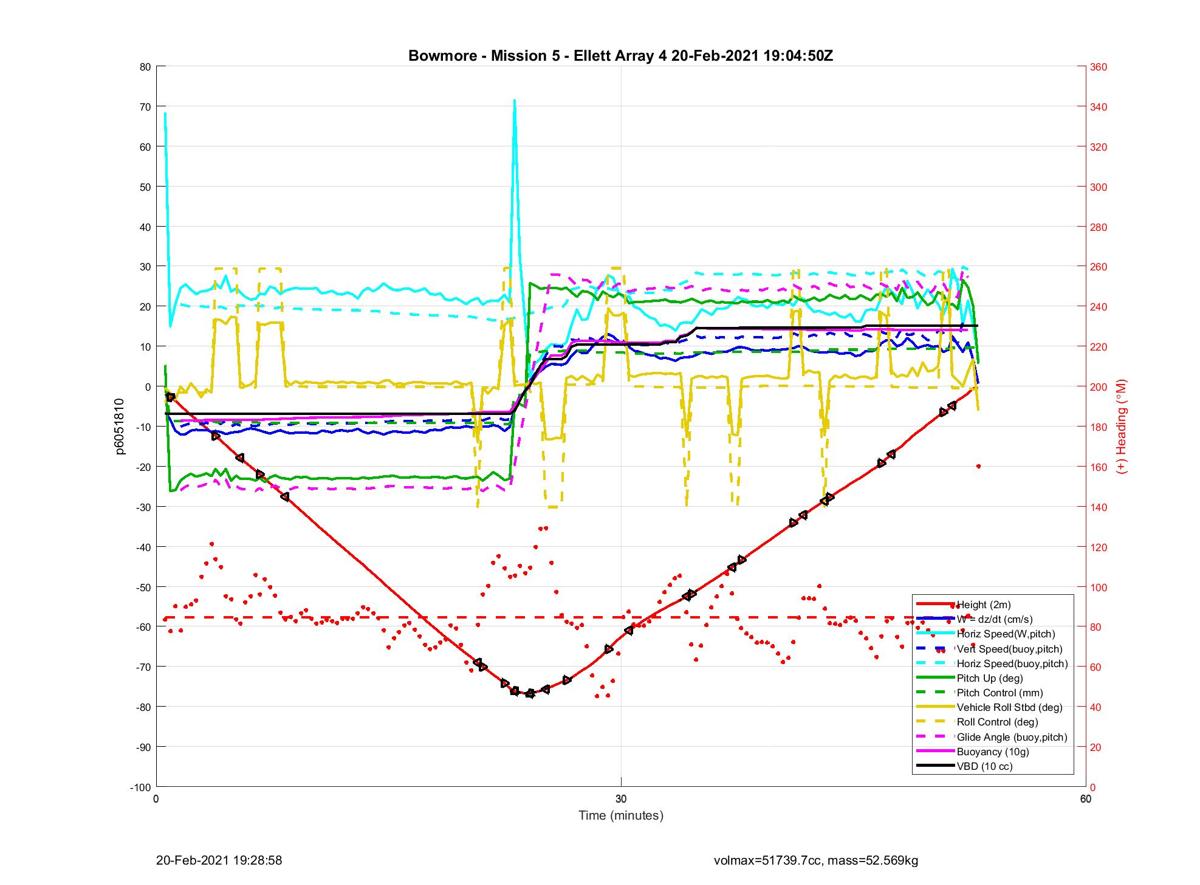Click the '70' tick on left axis
The image size is (1200, 885).
(x=145, y=107)
